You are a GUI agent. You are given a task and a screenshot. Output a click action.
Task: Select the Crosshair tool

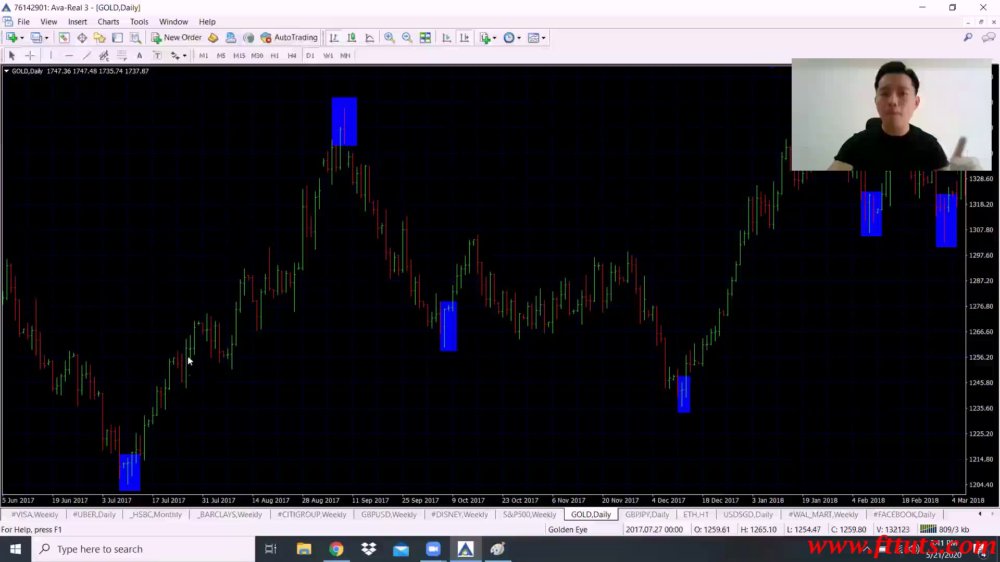pyautogui.click(x=30, y=55)
